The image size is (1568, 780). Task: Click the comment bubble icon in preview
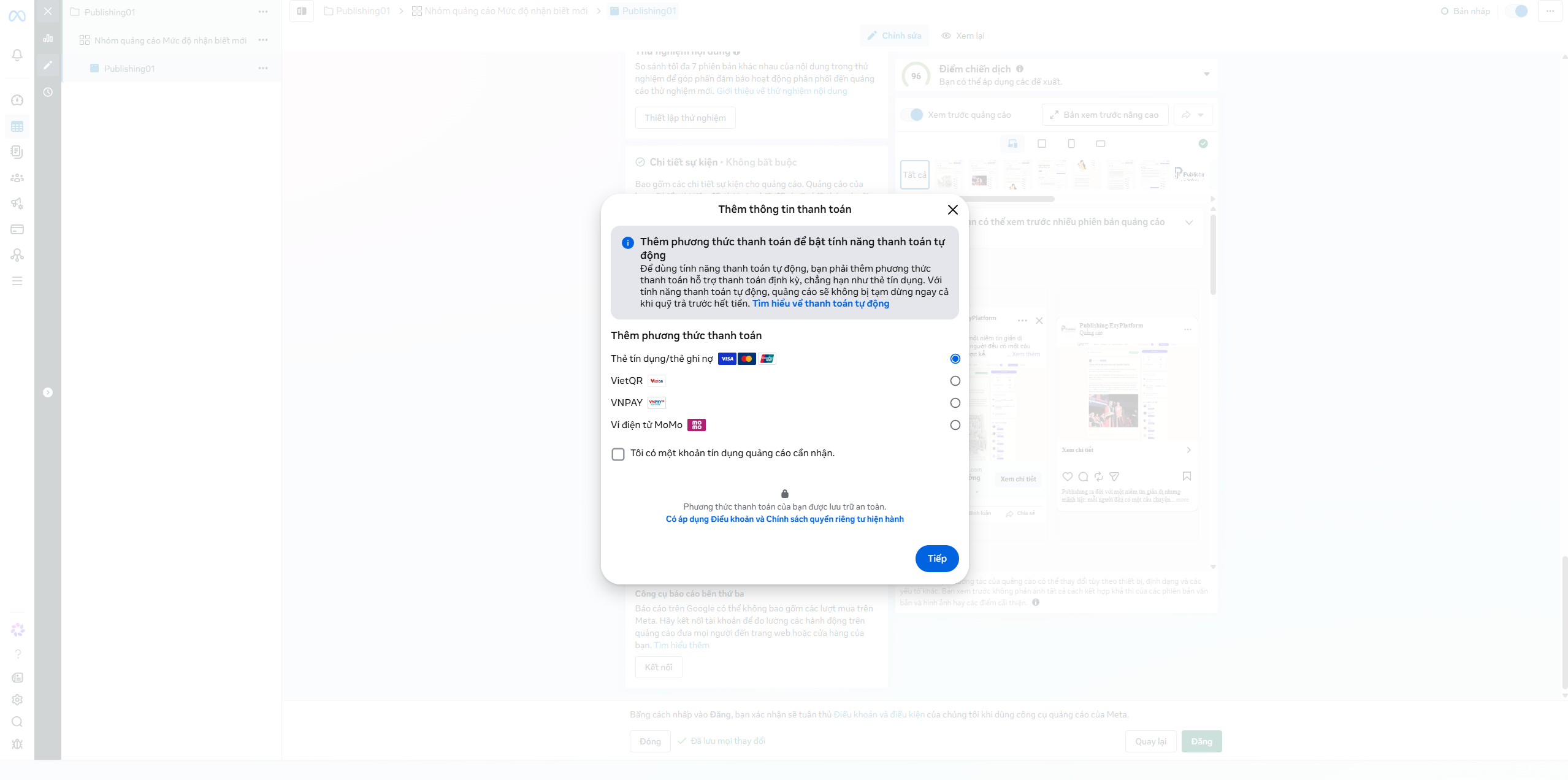click(x=1083, y=476)
